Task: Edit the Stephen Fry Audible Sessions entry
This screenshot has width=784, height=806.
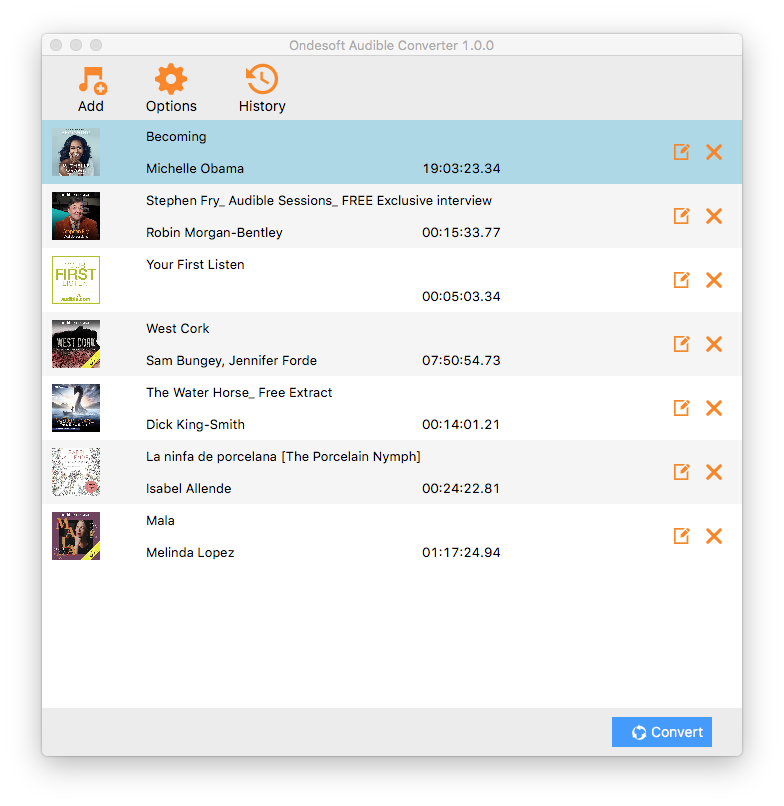Action: click(681, 216)
